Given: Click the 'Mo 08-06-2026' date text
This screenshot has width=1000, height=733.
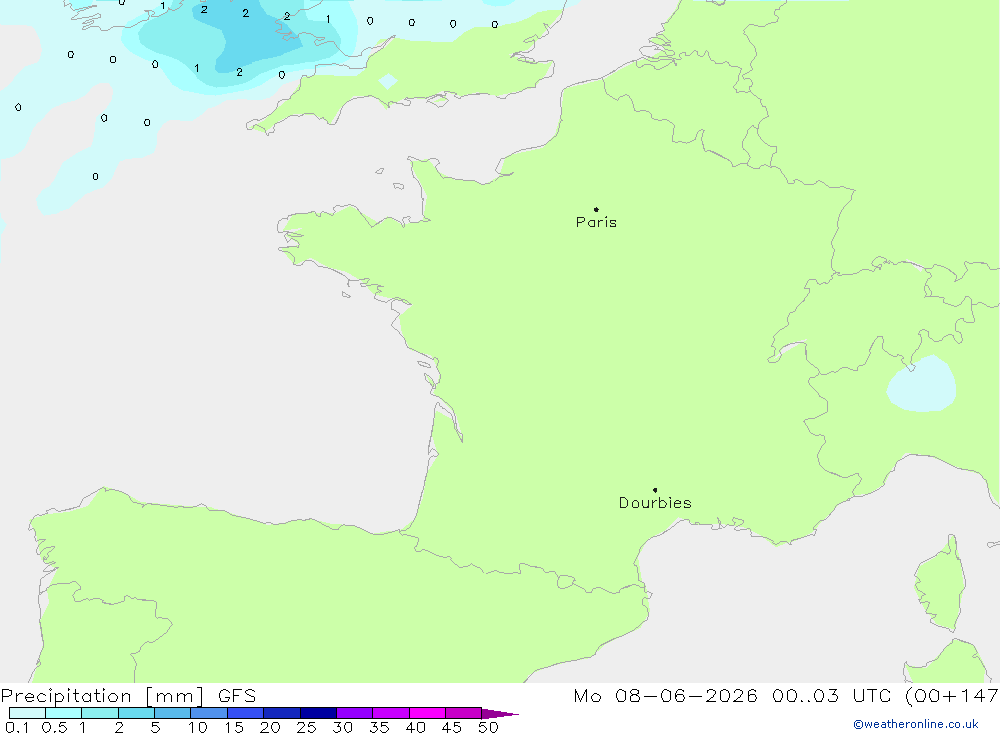Looking at the screenshot, I should point(665,695).
